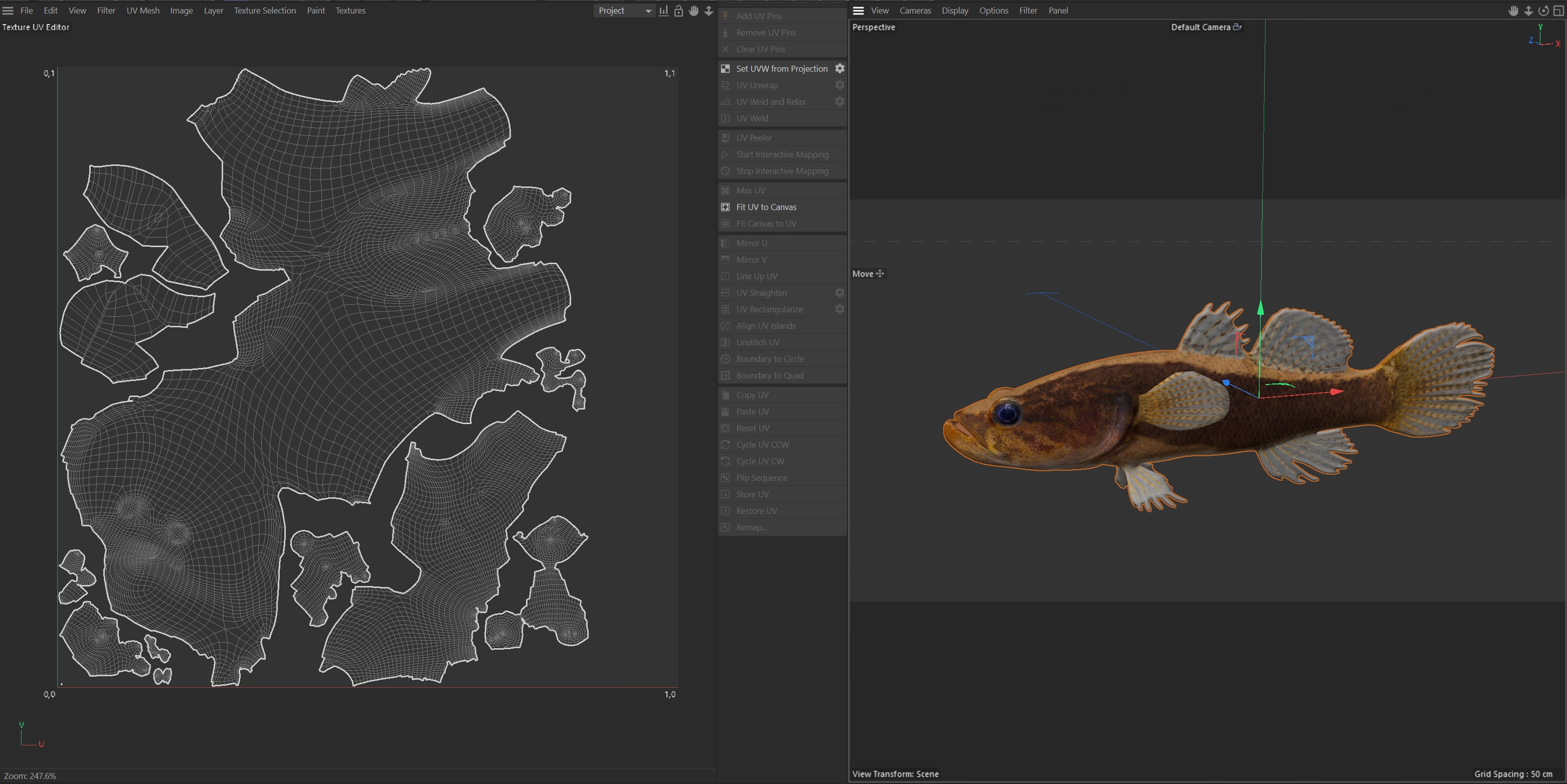Click the pan hand icon in UV editor

point(693,11)
